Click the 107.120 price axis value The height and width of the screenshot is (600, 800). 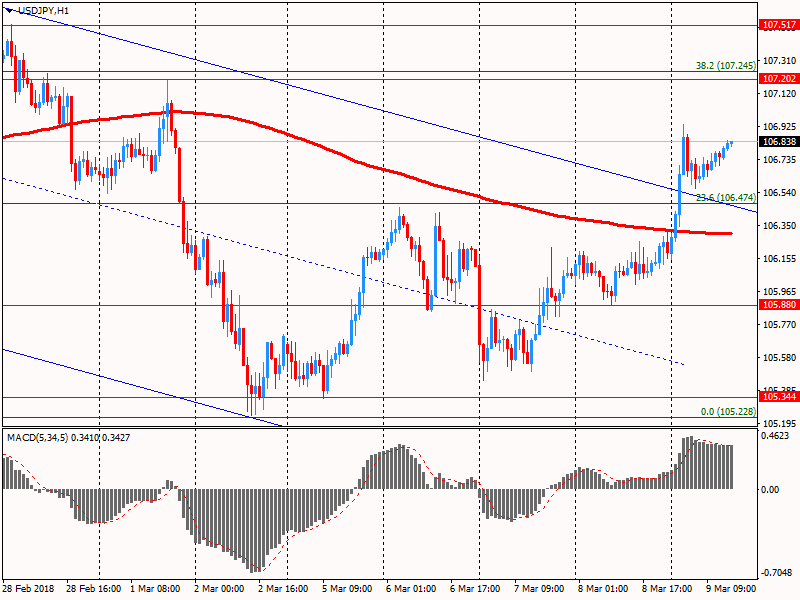pos(779,94)
